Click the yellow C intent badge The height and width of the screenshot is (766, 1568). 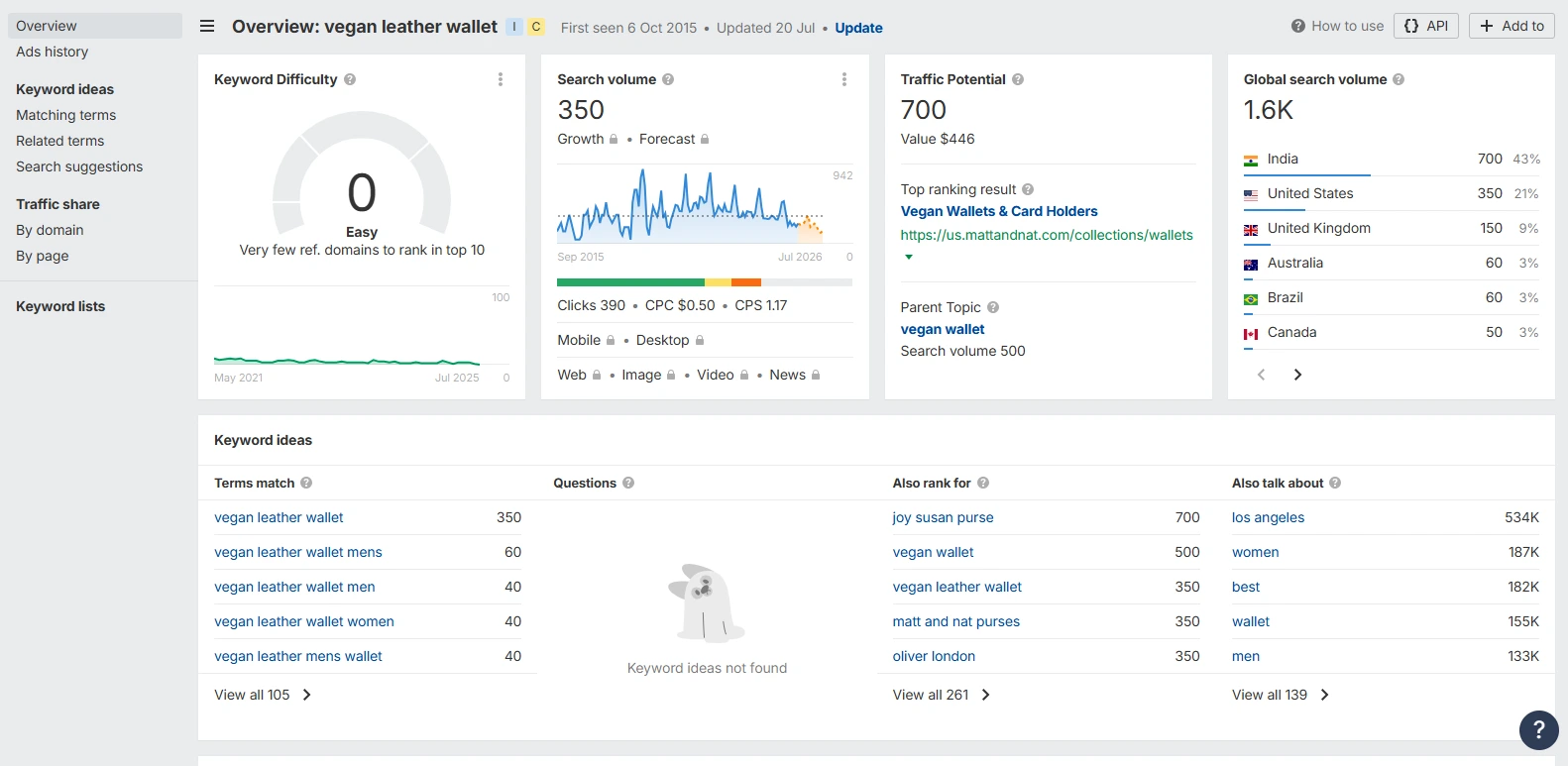(x=536, y=27)
